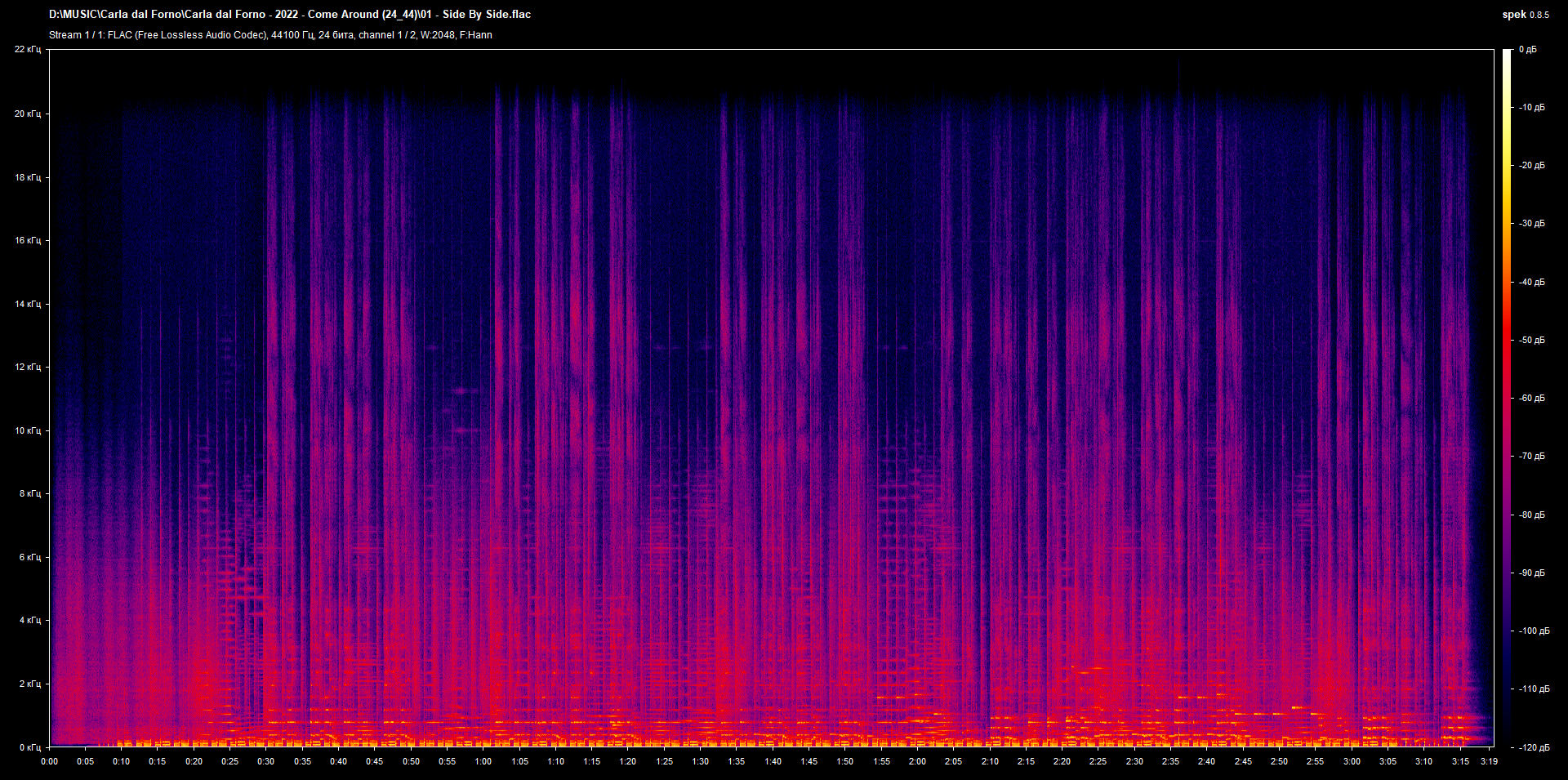Click the '3:00' time axis label
Screen dimensions: 1568x780
1352,761
